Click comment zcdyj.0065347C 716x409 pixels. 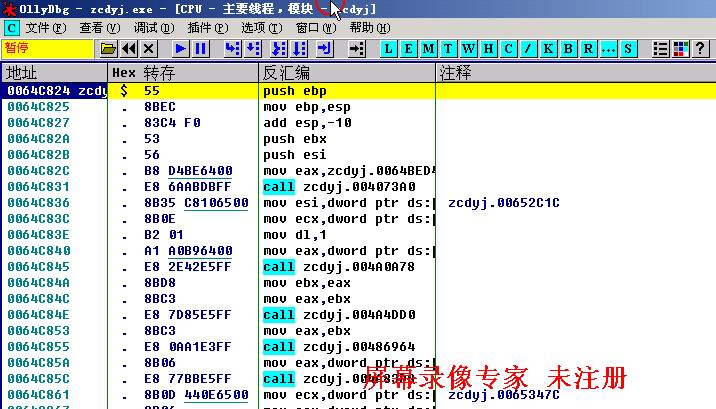coord(504,394)
